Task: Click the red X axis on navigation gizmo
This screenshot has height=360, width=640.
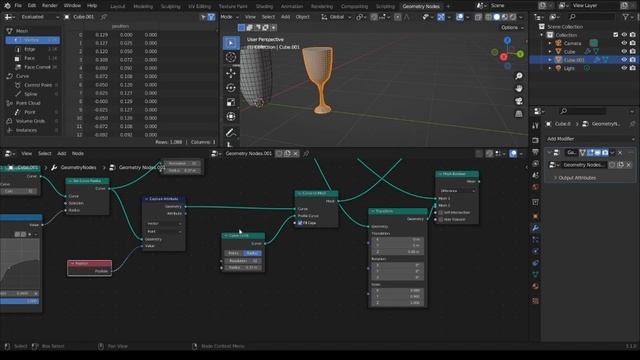Action: (x=504, y=57)
